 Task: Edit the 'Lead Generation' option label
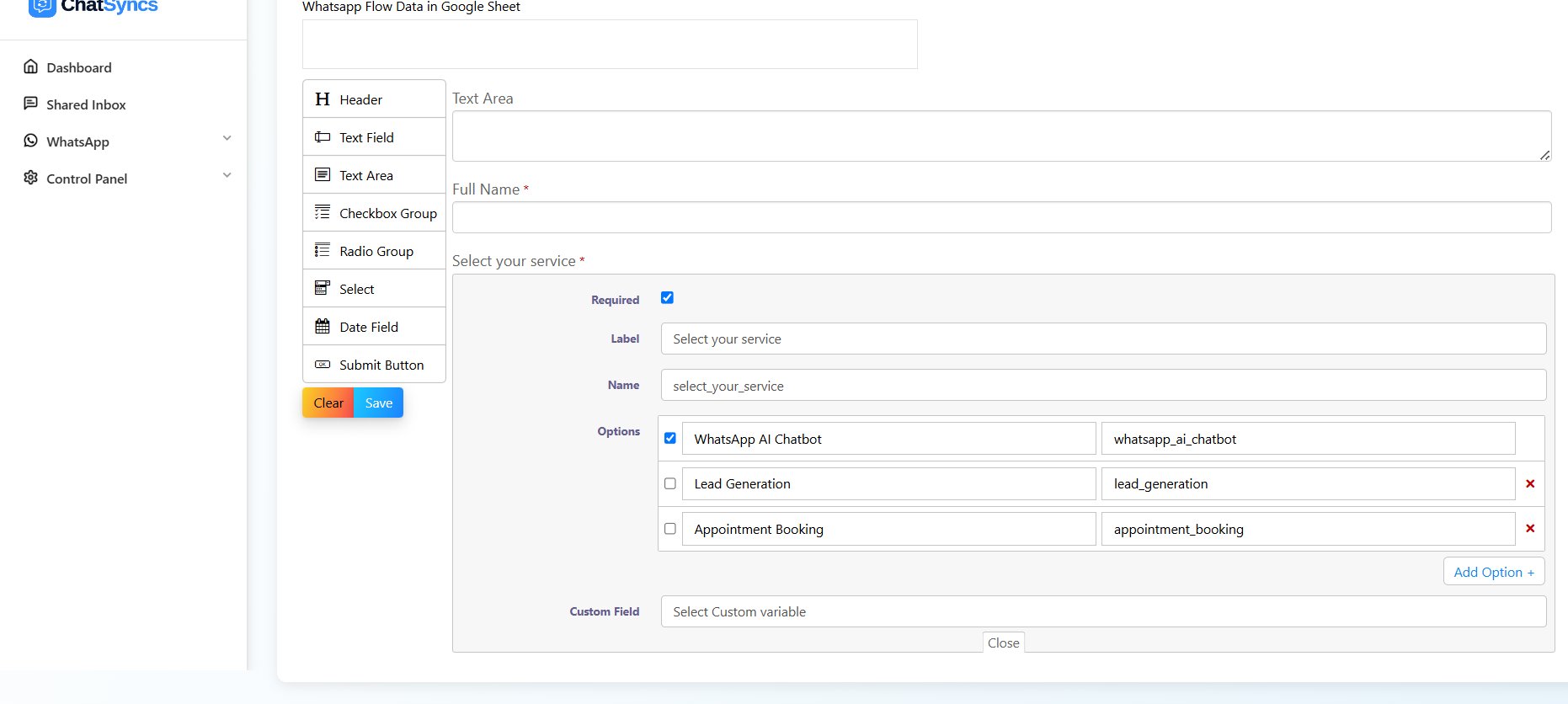[x=889, y=483]
